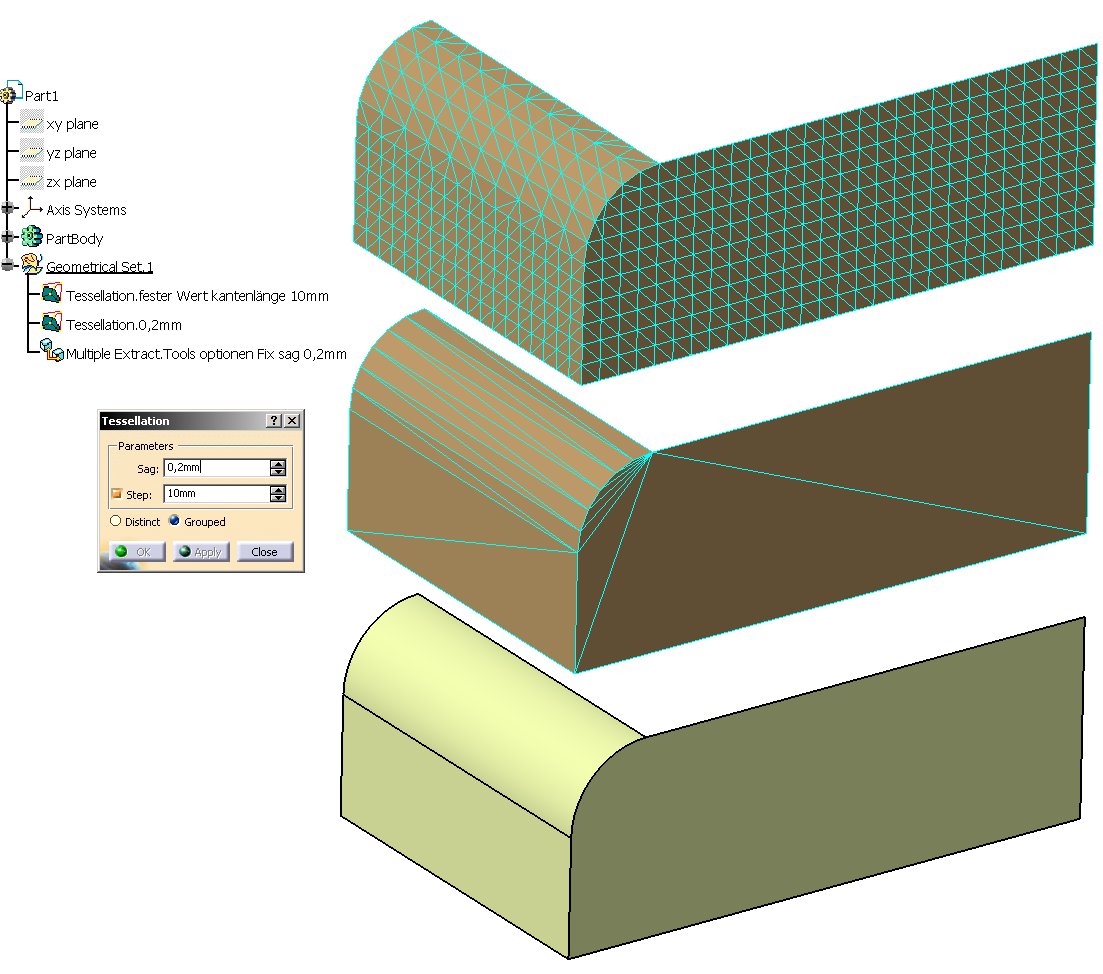
Task: Expand the PartBody node
Action: tap(8, 237)
